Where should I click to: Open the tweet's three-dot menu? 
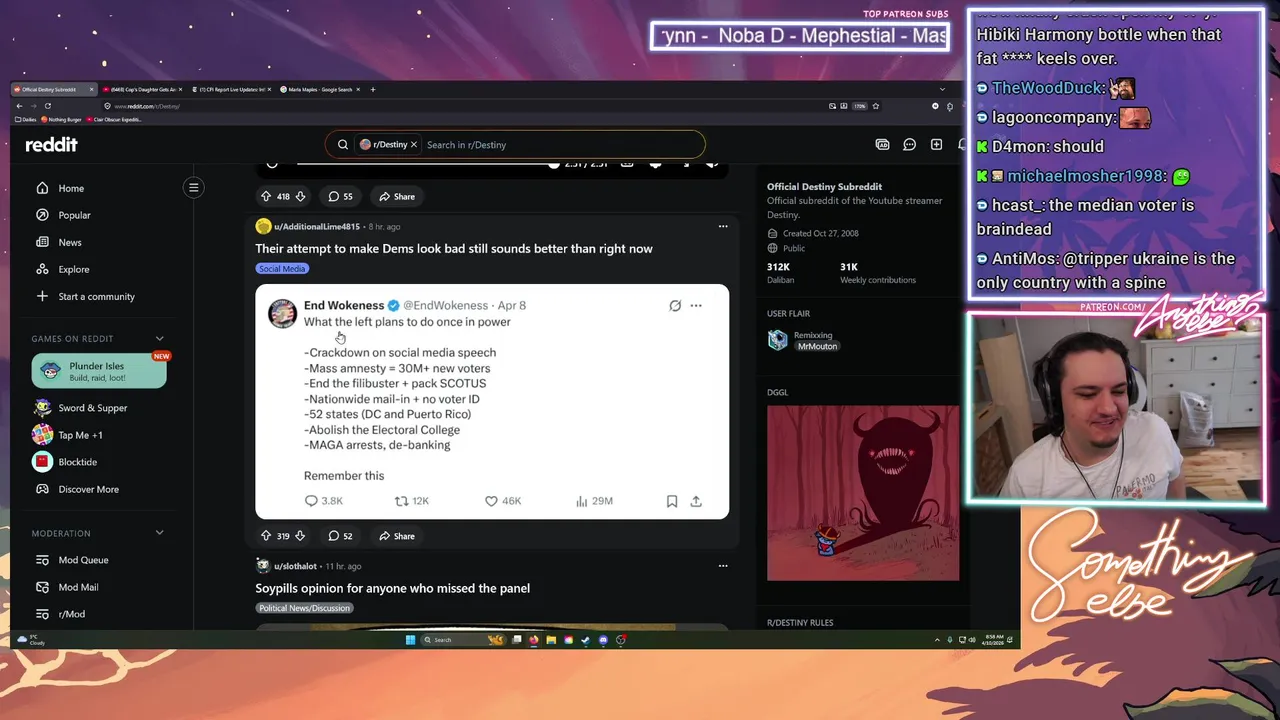696,306
